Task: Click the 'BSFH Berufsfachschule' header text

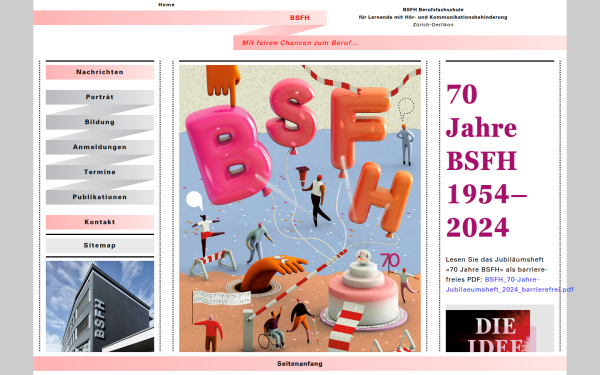Action: pos(433,10)
